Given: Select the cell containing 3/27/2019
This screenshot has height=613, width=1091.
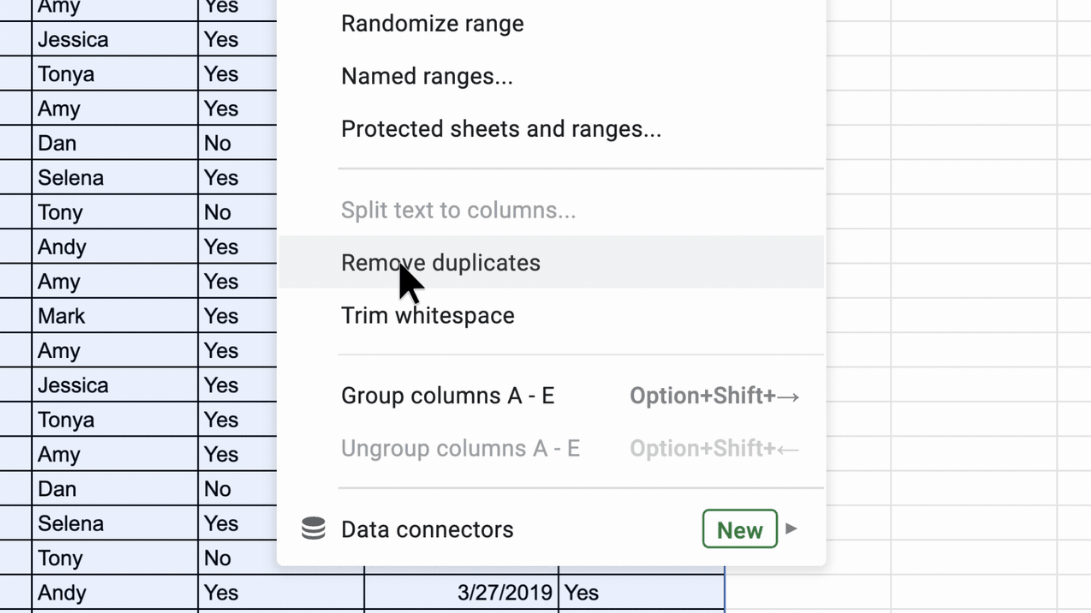Looking at the screenshot, I should (x=461, y=592).
